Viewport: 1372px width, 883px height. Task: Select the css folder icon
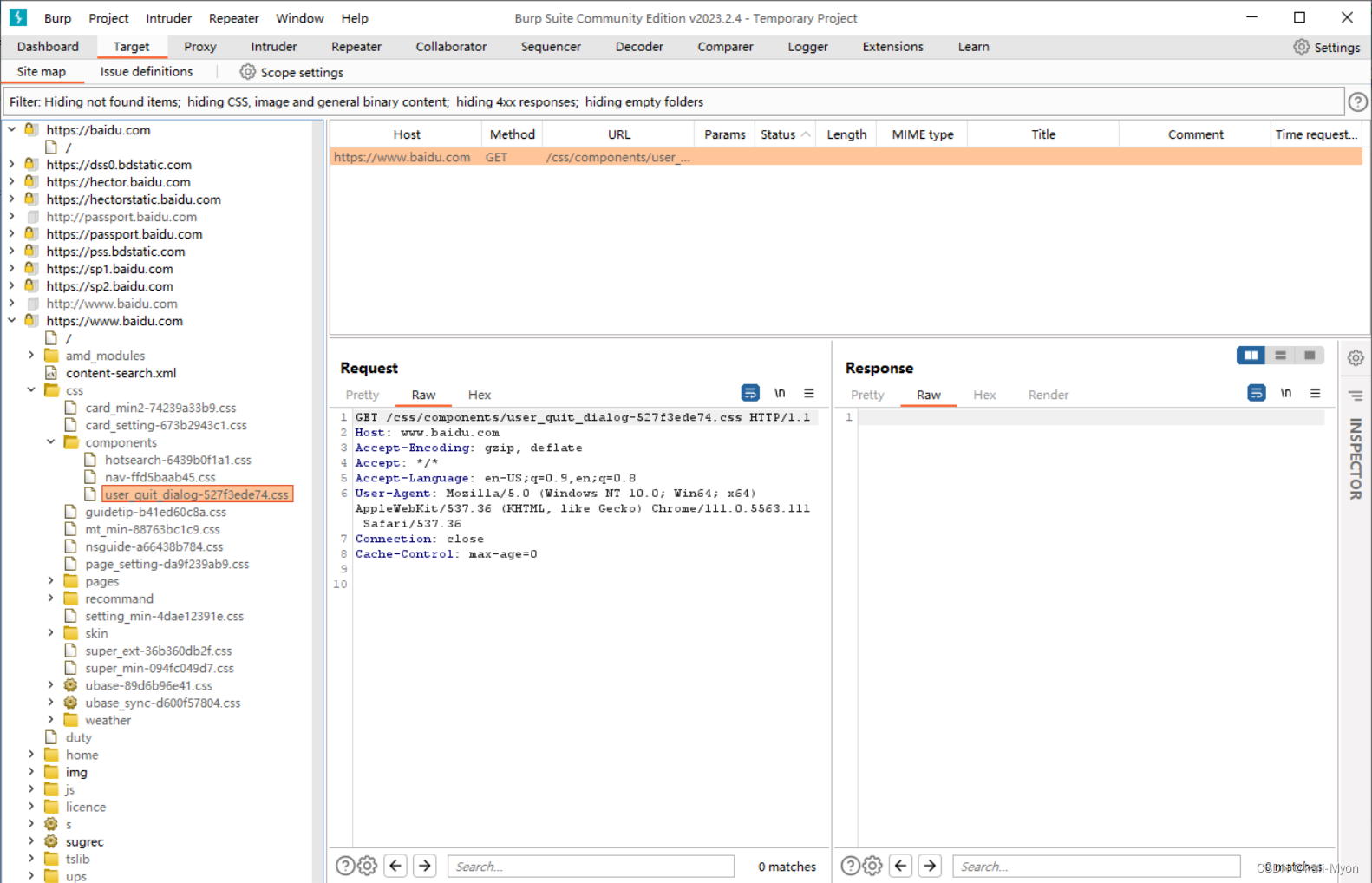pyautogui.click(x=52, y=390)
